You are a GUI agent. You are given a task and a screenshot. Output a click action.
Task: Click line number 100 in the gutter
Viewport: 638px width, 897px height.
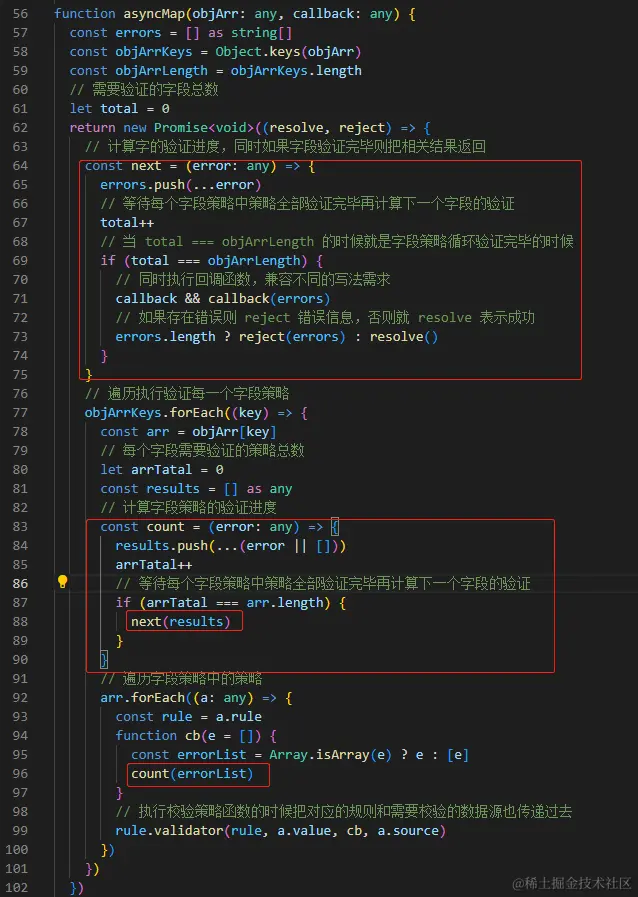(17, 850)
